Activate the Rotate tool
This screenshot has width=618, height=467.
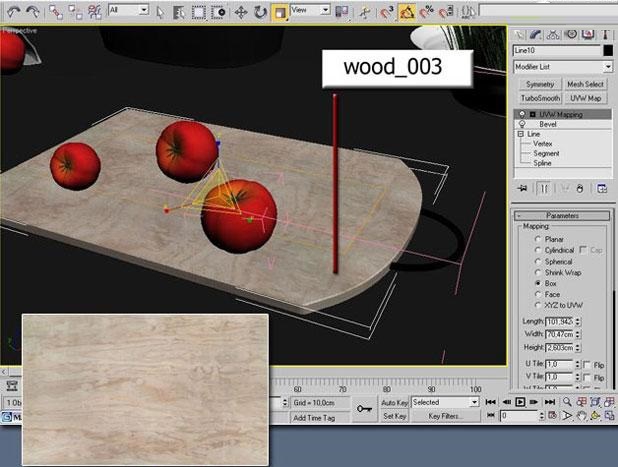click(260, 12)
